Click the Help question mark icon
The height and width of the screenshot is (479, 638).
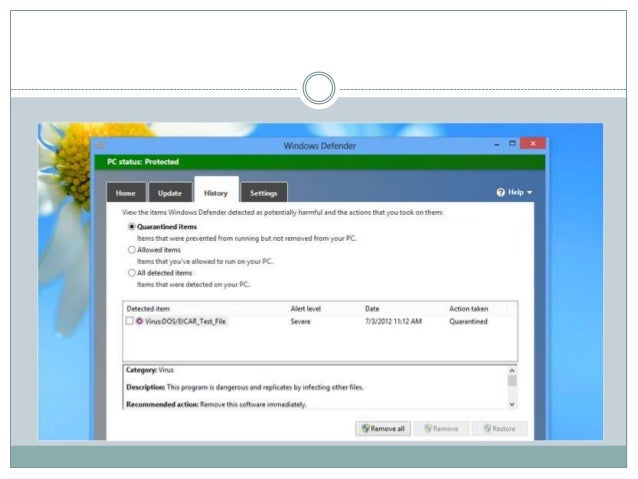[500, 192]
